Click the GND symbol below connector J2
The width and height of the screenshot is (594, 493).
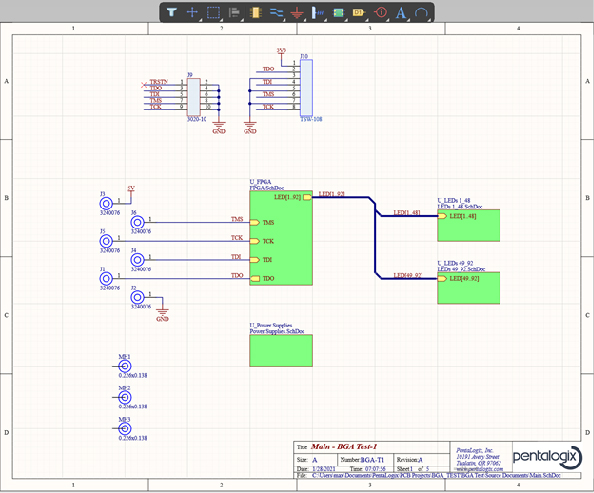point(163,315)
